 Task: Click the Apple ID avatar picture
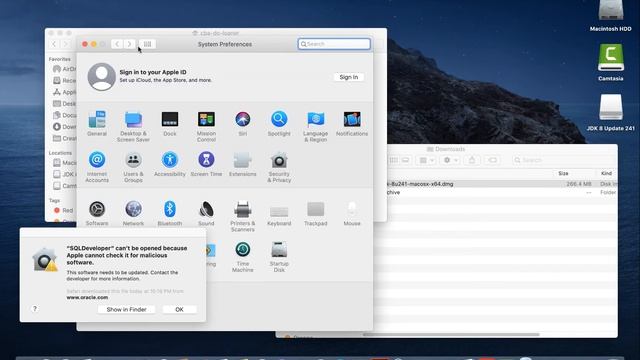point(101,76)
